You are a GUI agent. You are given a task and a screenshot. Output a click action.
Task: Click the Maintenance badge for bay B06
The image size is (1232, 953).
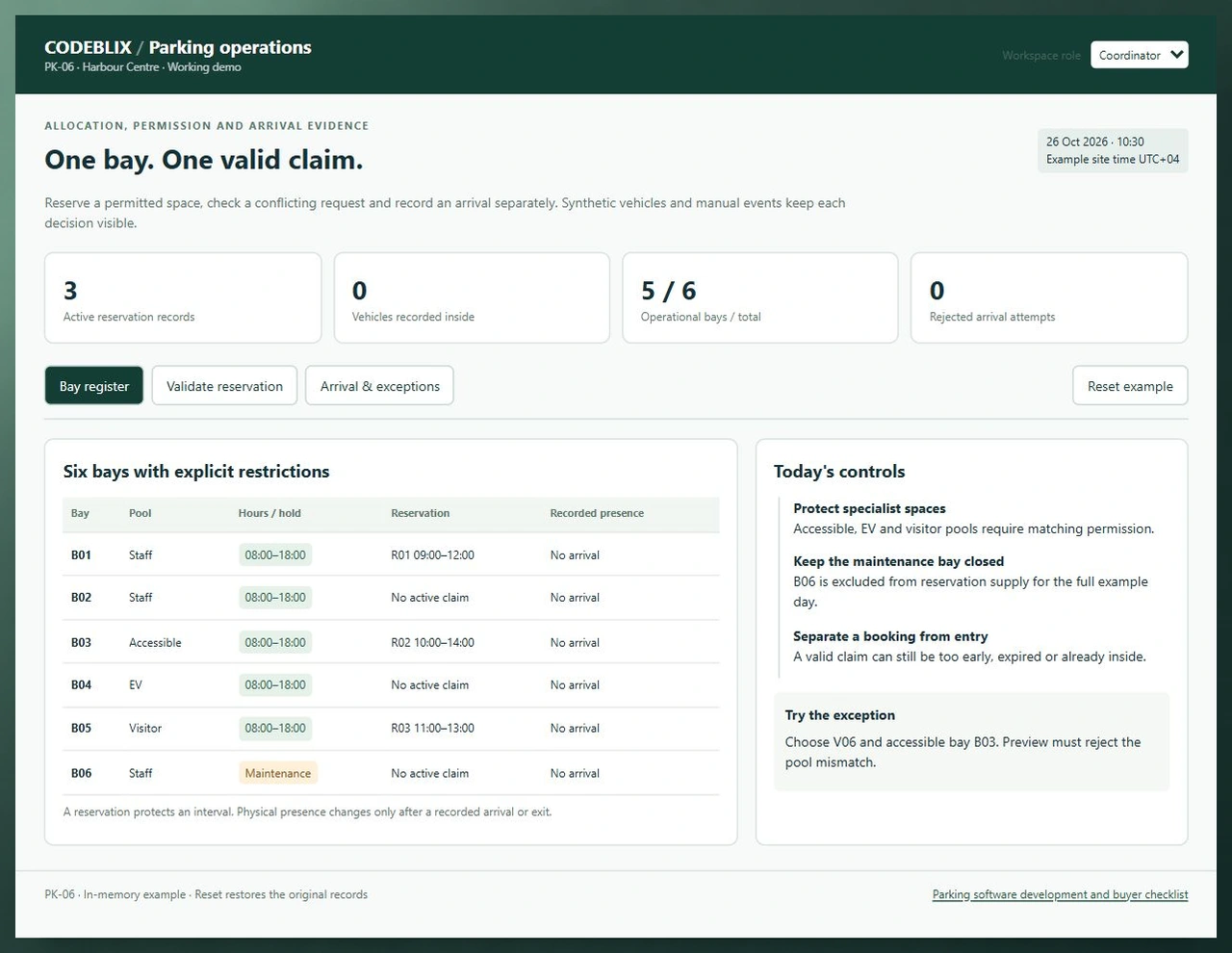point(278,773)
